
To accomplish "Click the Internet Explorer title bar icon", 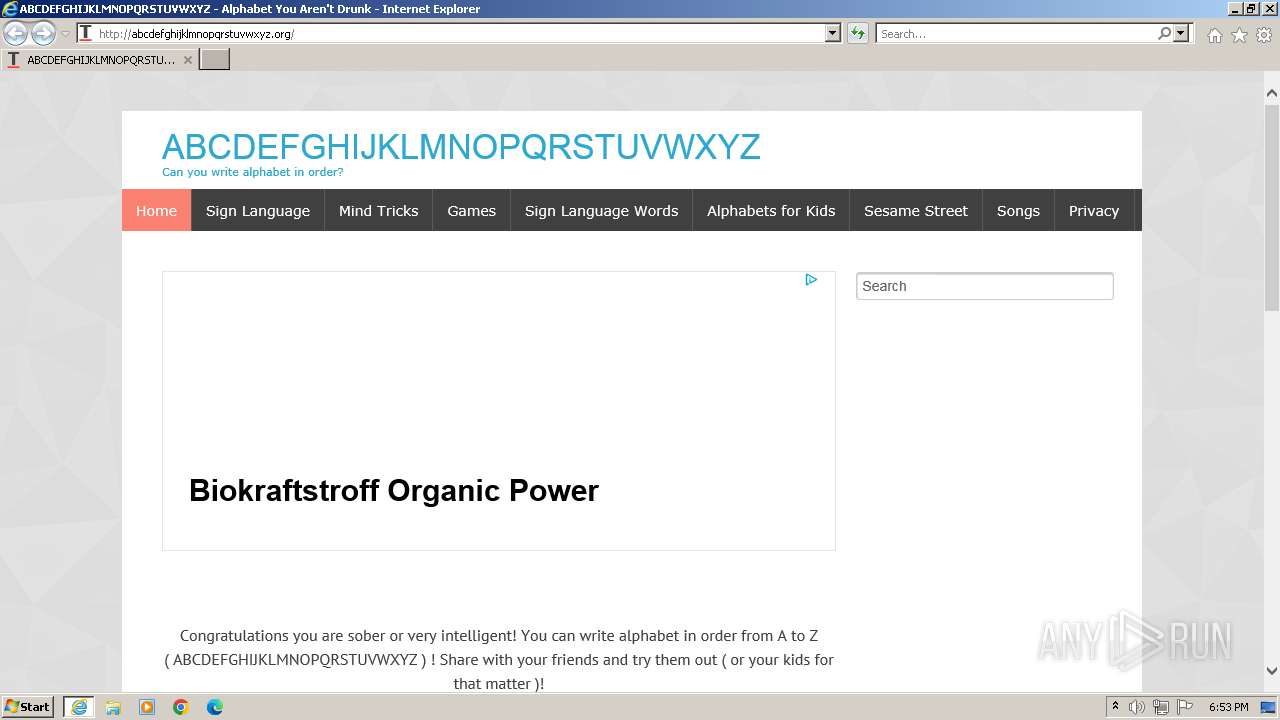I will click(x=9, y=9).
